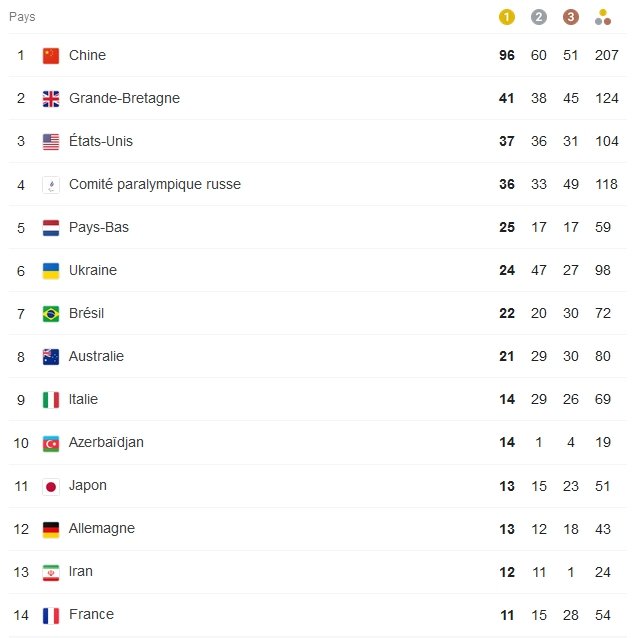Click the Russian Paralympic Committee emblem
Viewport: 636px width, 638px height.
pyautogui.click(x=51, y=185)
